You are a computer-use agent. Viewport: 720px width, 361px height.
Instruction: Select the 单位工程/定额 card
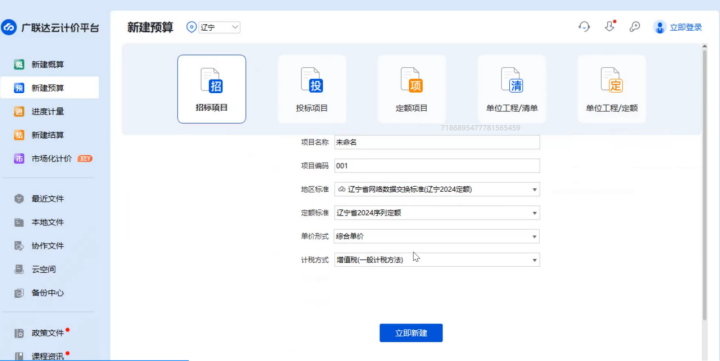[x=612, y=89]
